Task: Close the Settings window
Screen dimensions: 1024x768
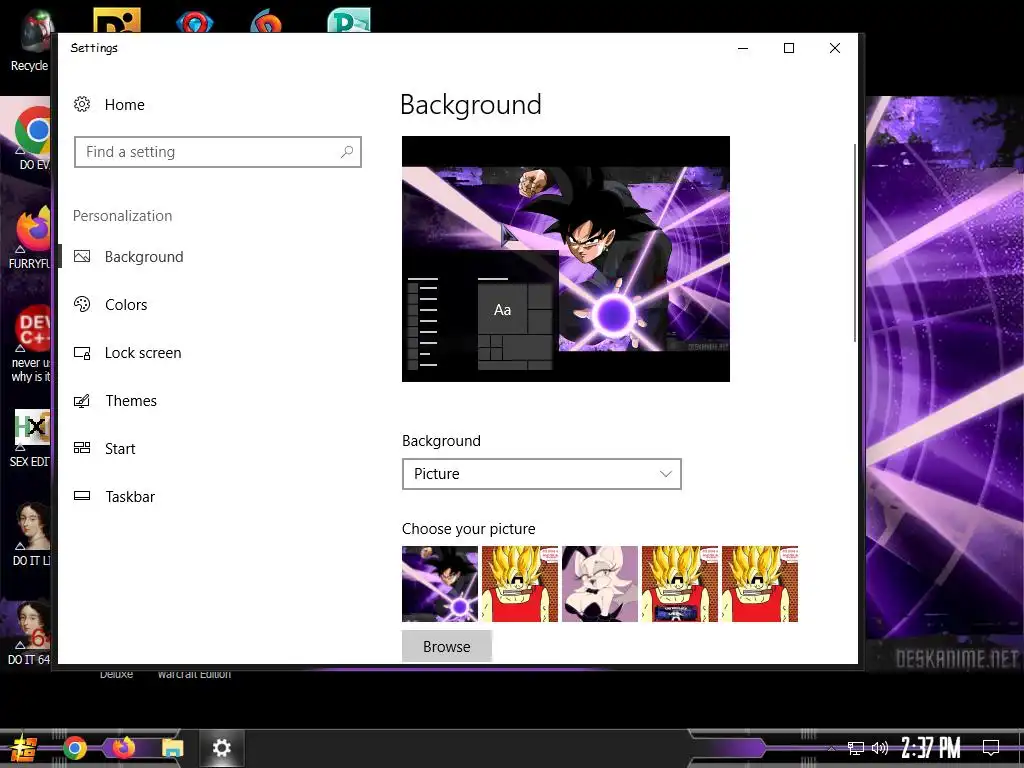Action: tap(835, 48)
